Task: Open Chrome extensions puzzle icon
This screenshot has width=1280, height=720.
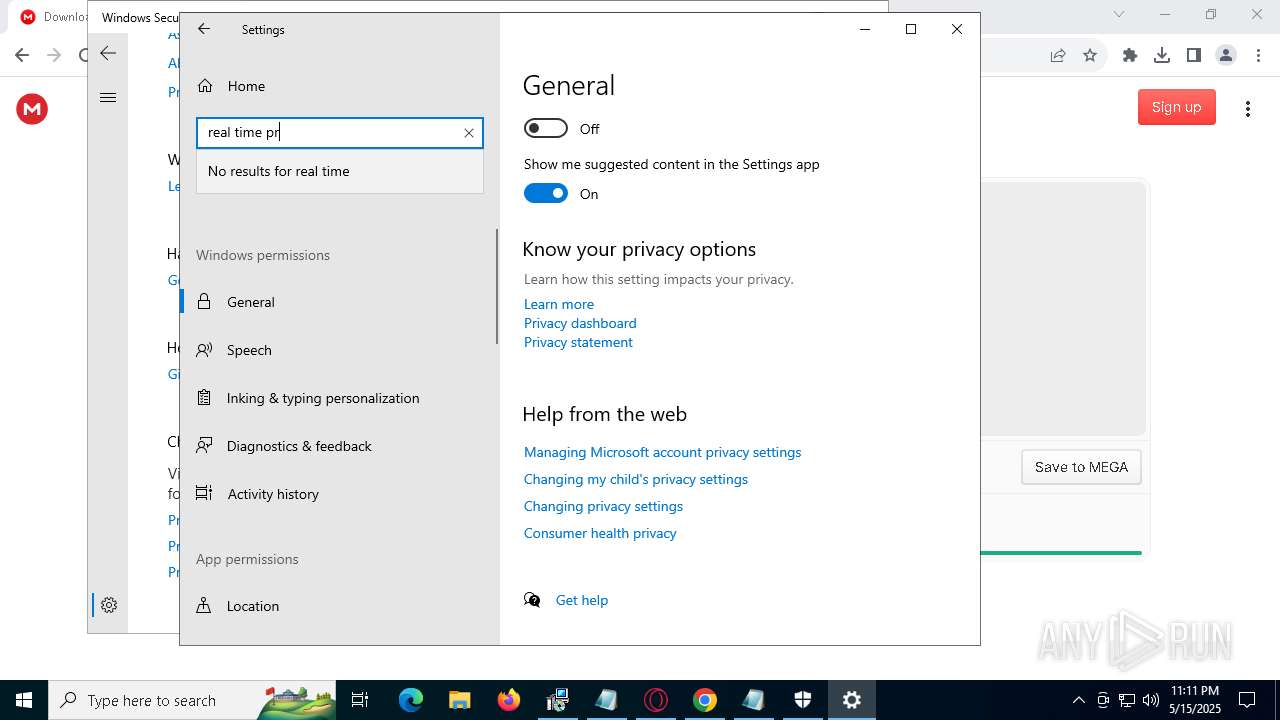Action: (x=1130, y=56)
